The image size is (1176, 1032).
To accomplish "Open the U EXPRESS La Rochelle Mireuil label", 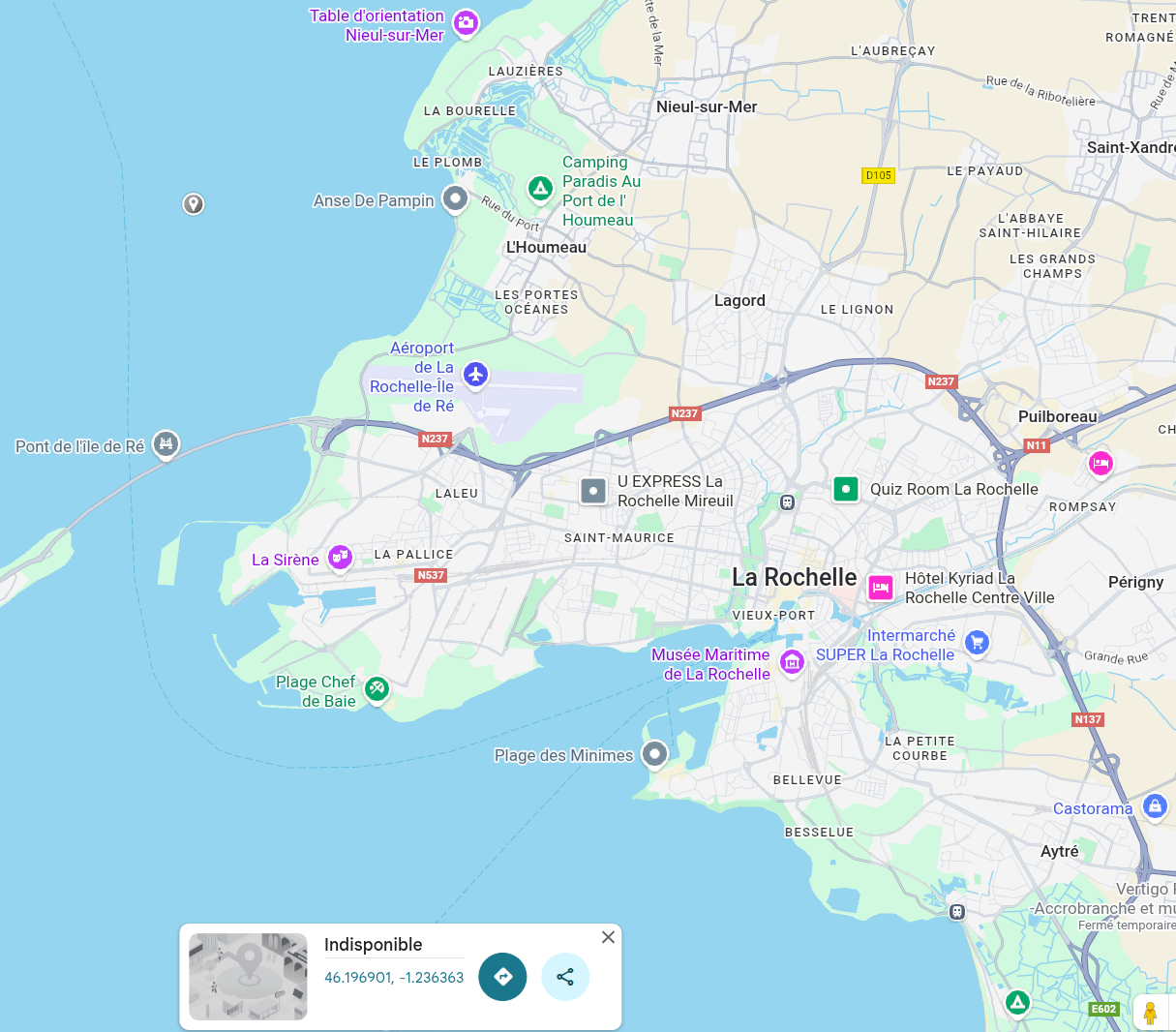I will pos(675,491).
